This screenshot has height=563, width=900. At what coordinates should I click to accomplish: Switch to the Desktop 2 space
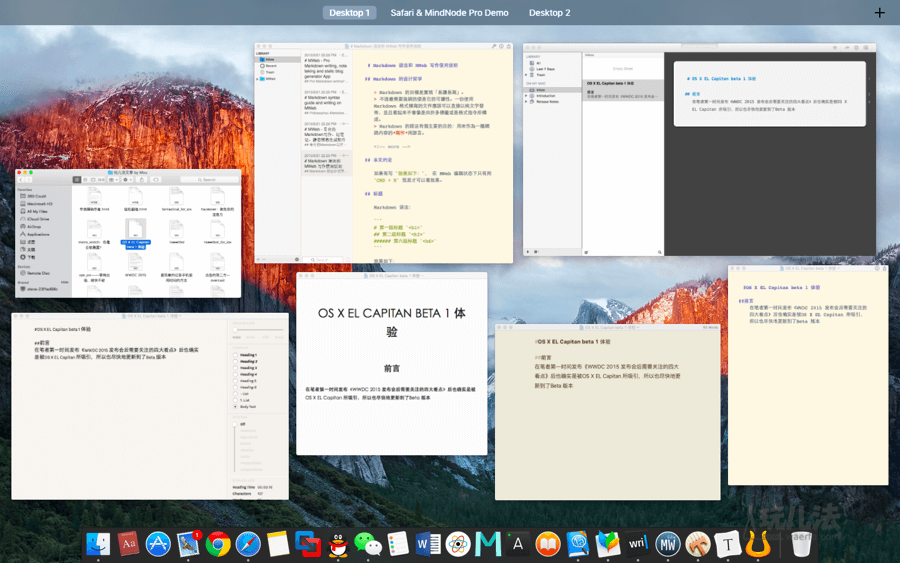549,13
